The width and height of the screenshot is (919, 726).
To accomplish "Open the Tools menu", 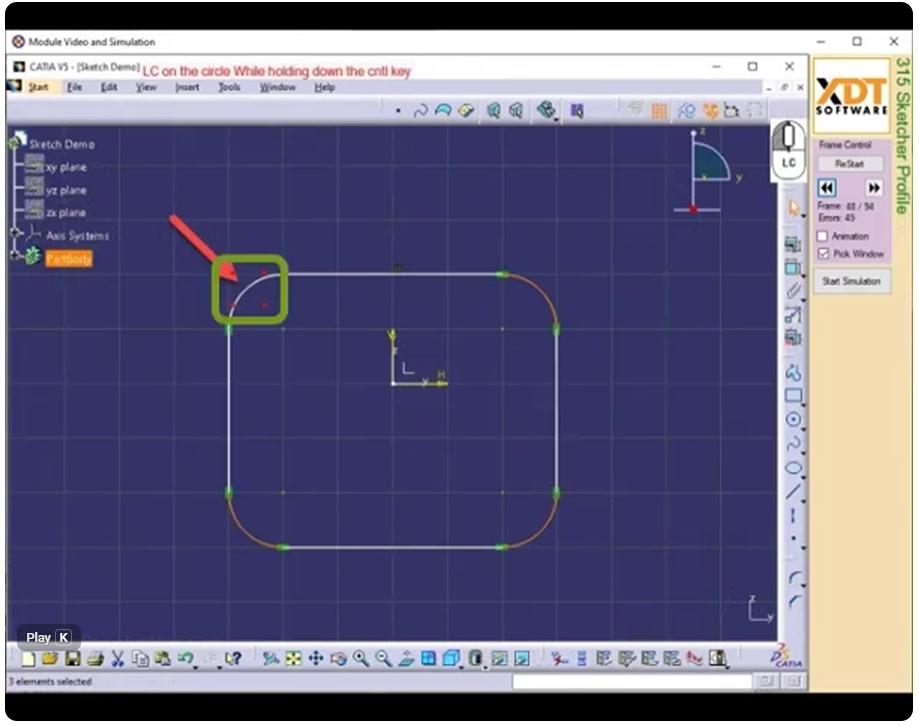I will coord(229,87).
